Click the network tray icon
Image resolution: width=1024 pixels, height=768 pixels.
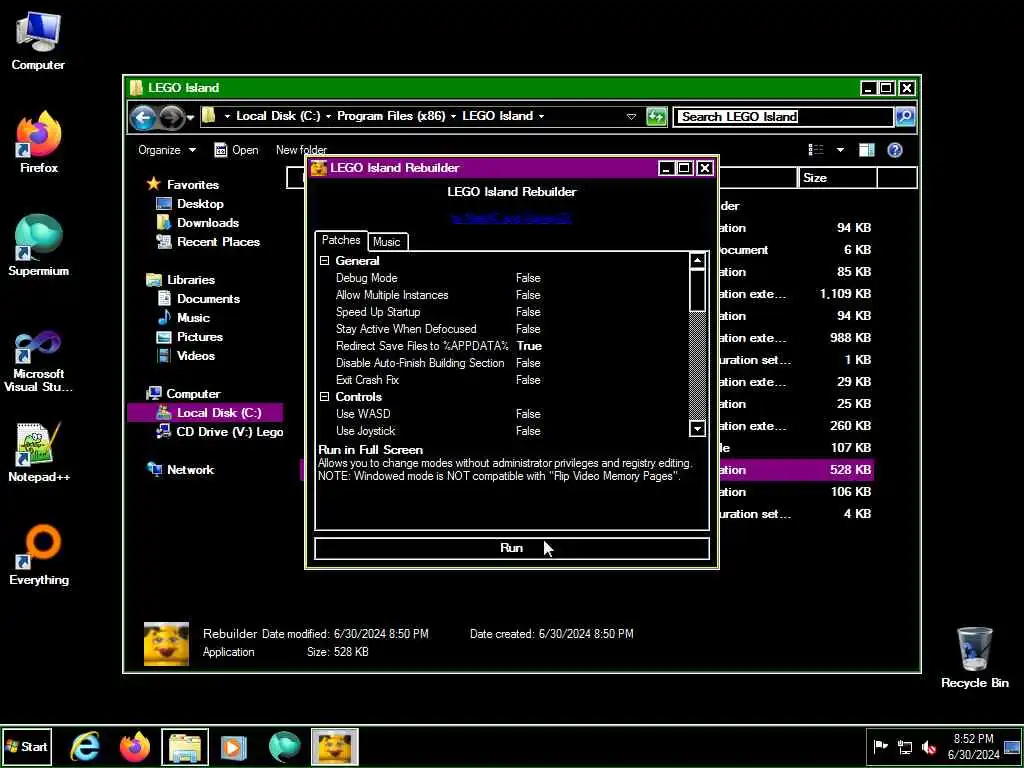coord(904,746)
